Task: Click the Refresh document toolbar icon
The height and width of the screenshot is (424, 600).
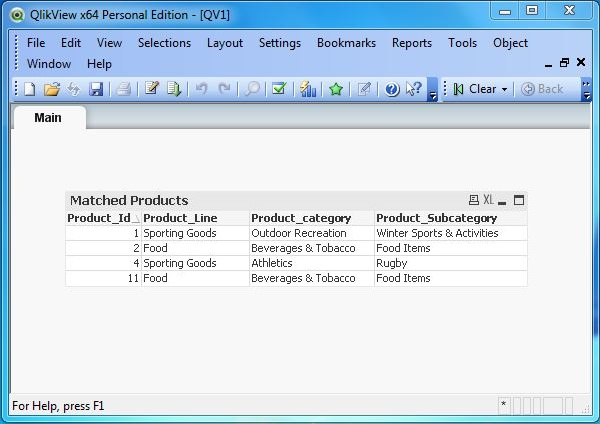Action: coord(73,89)
